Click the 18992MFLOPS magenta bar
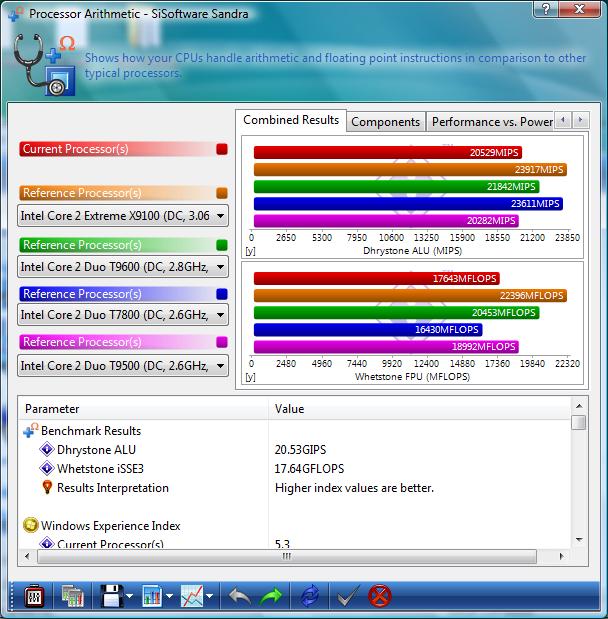This screenshot has width=608, height=619. [386, 346]
